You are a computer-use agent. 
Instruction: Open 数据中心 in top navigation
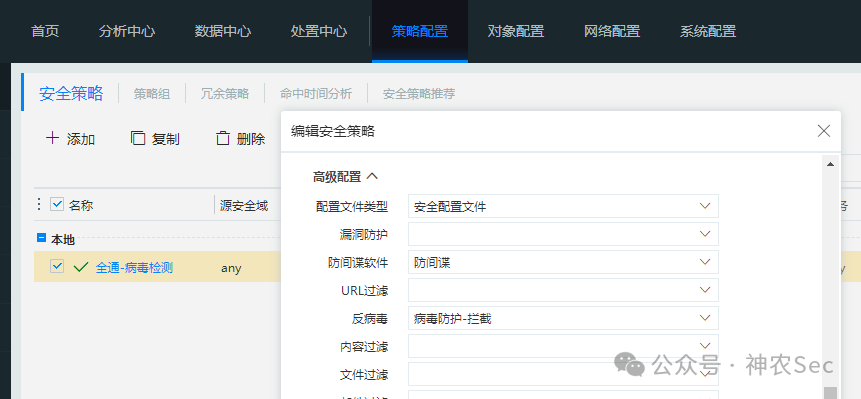[x=223, y=31]
